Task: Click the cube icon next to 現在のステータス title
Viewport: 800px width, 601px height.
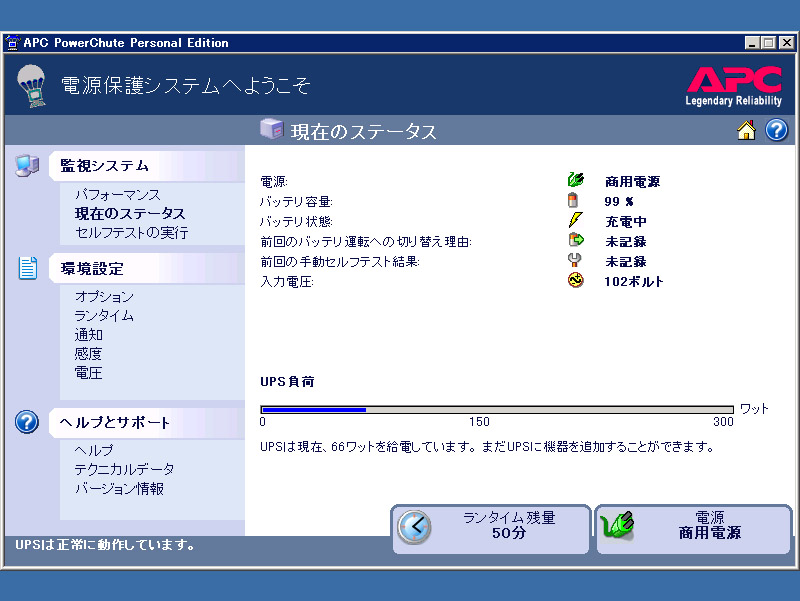Action: point(271,129)
